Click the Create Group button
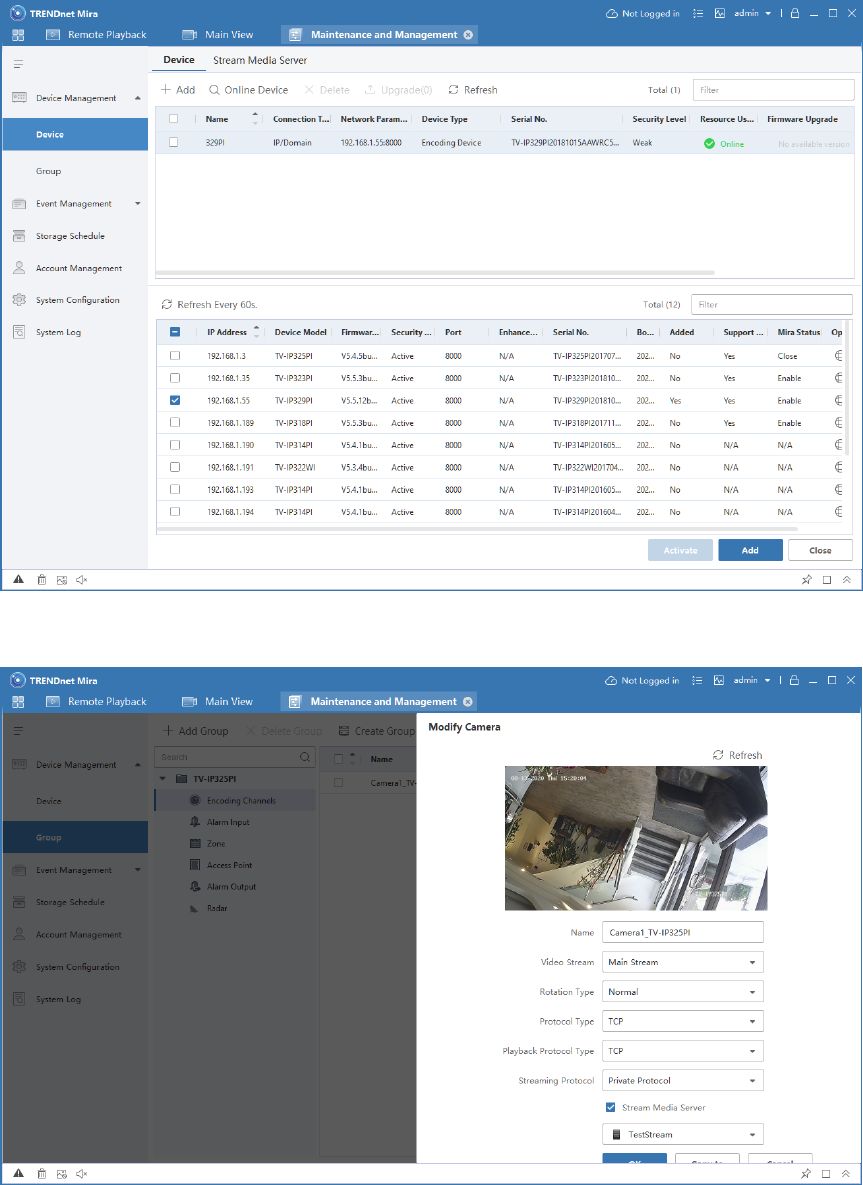The height and width of the screenshot is (1185, 863). point(376,731)
